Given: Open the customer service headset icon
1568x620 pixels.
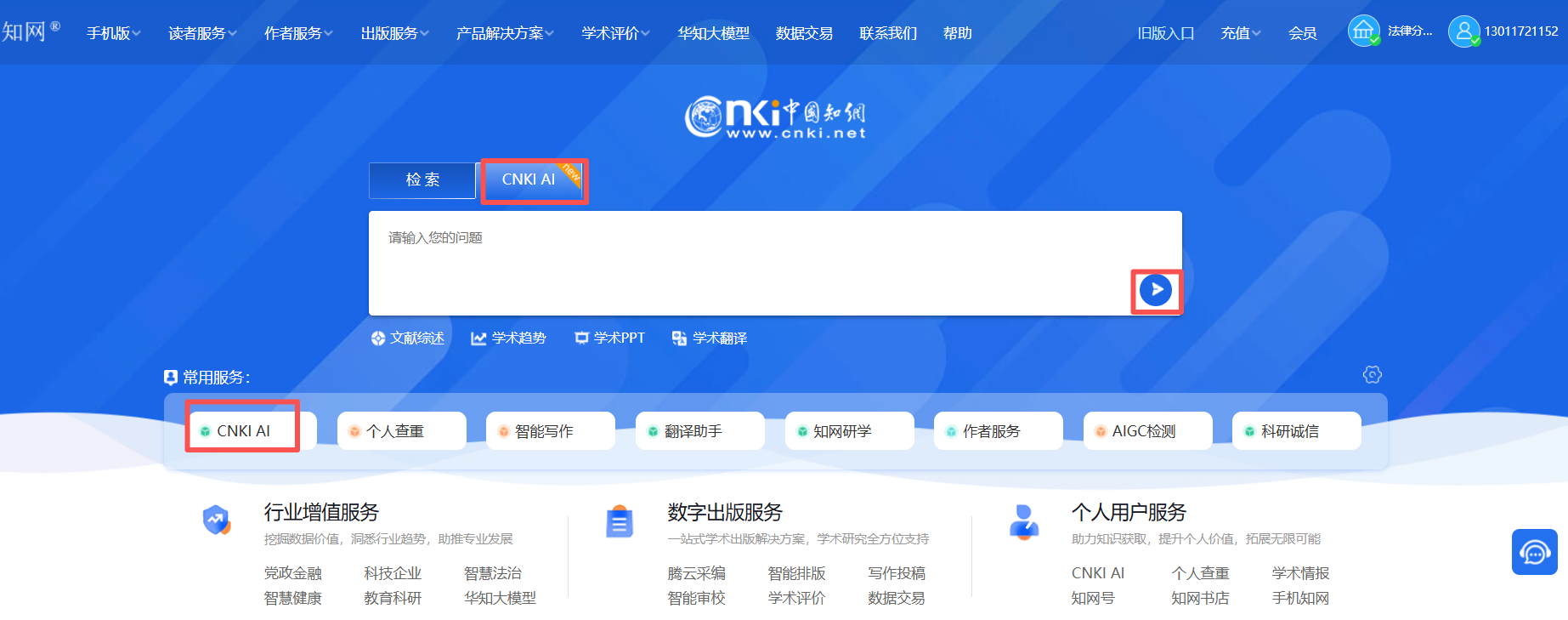Looking at the screenshot, I should pyautogui.click(x=1534, y=553).
